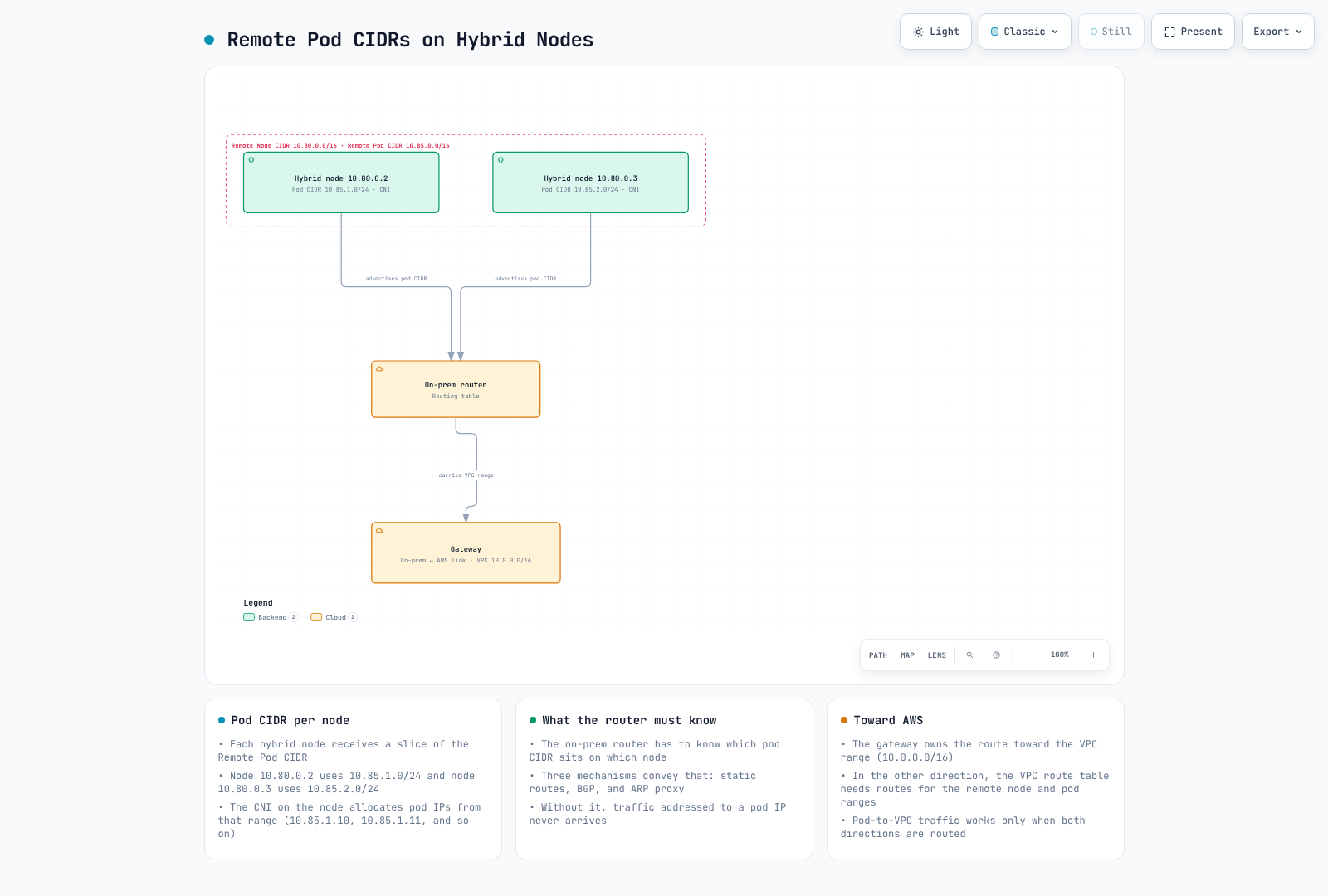
Task: Click the icon in Hybrid node 10.80.0.3
Action: (500, 160)
